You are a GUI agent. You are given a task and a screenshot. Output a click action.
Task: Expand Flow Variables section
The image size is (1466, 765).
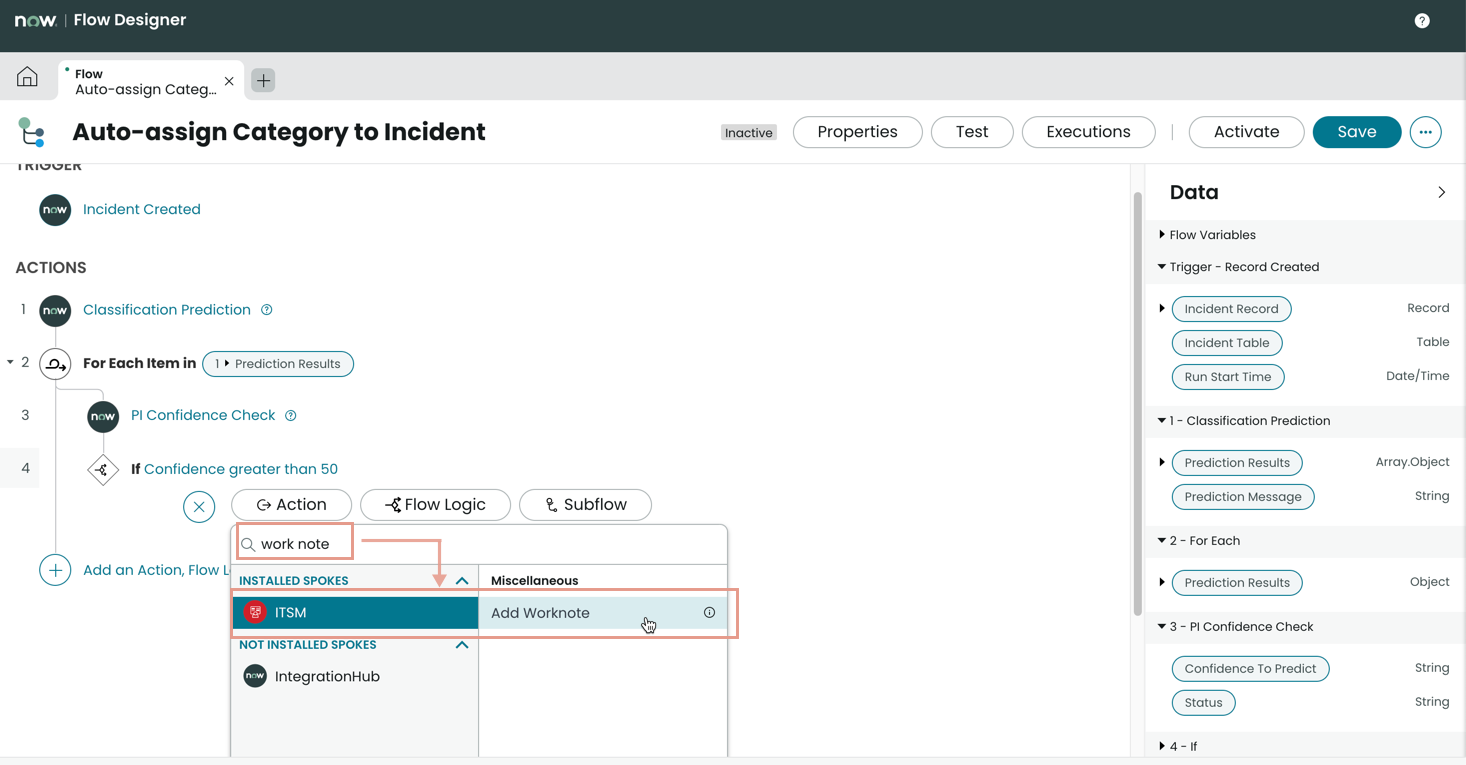[1162, 235]
